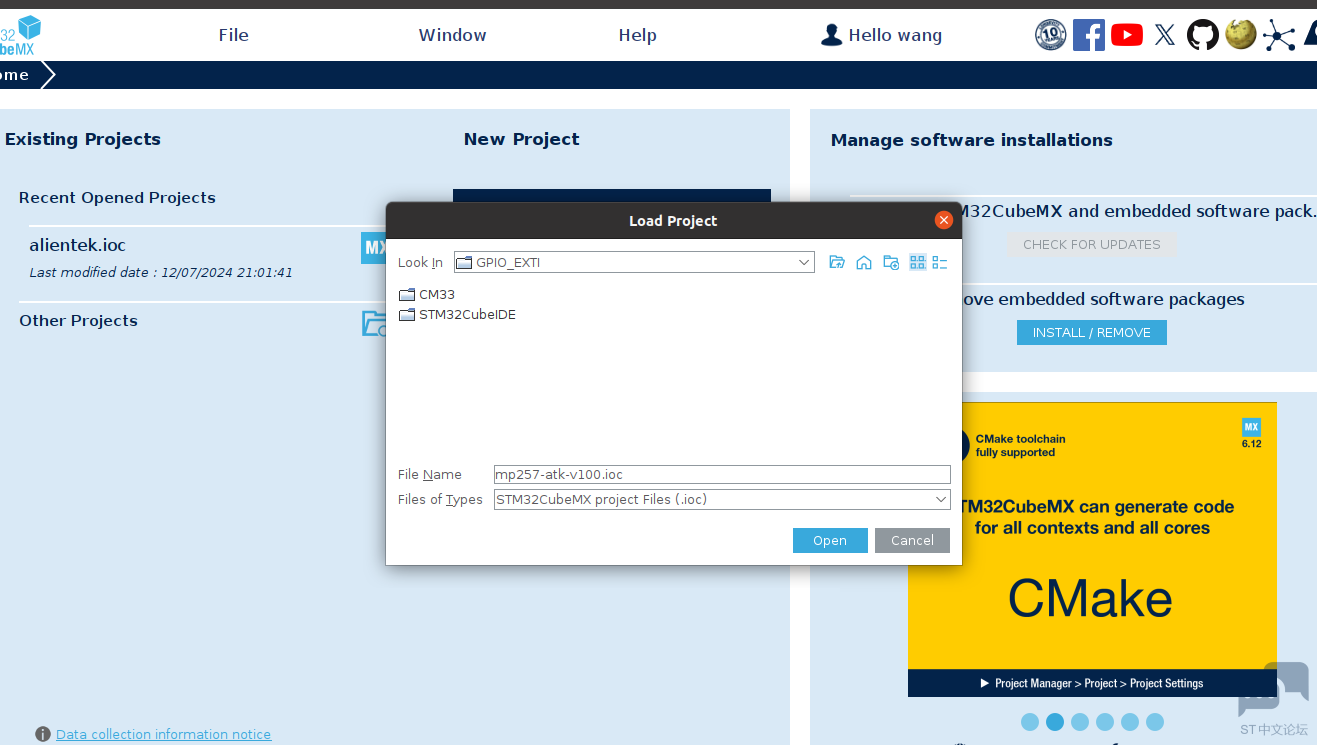Click the Home breadcrumb tab
The width and height of the screenshot is (1317, 745).
(x=21, y=75)
